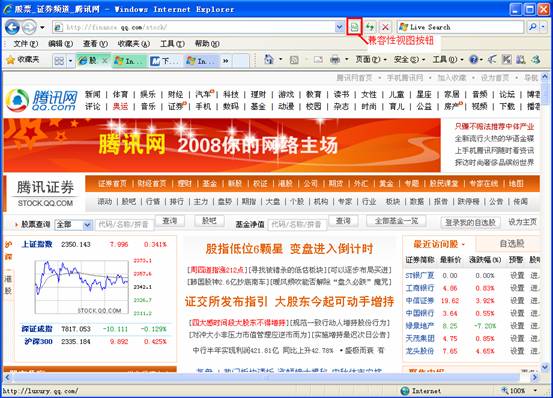This screenshot has height=398, width=553.
Task: Switch to the 下... tab
Action: pyautogui.click(x=164, y=61)
